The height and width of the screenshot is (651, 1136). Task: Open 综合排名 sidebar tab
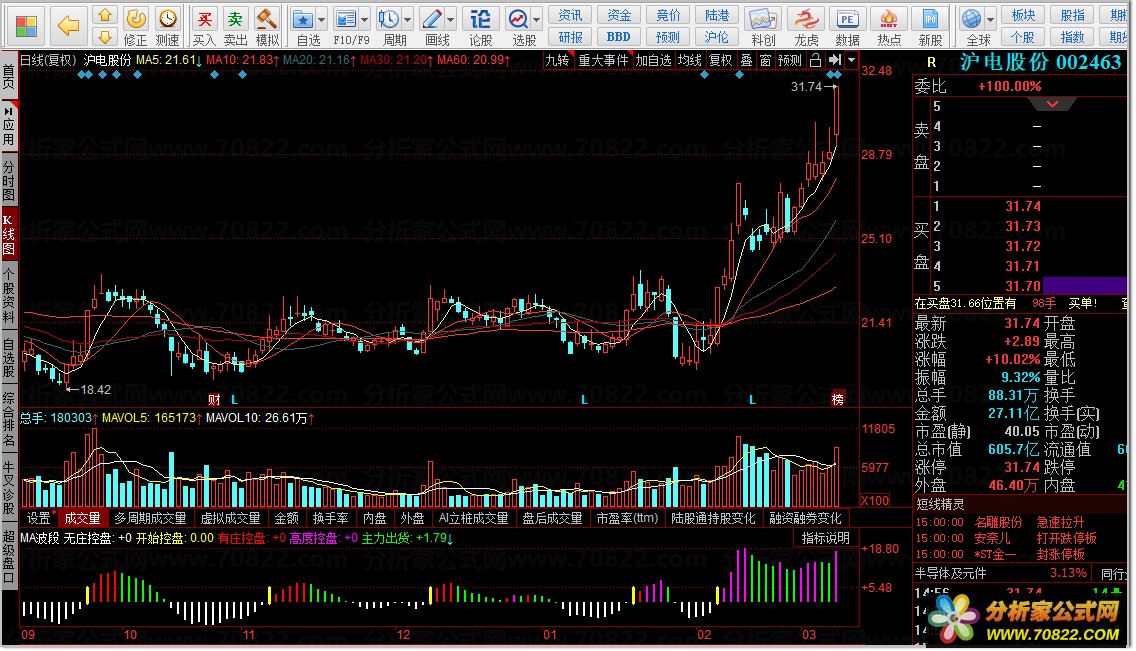tap(9, 419)
